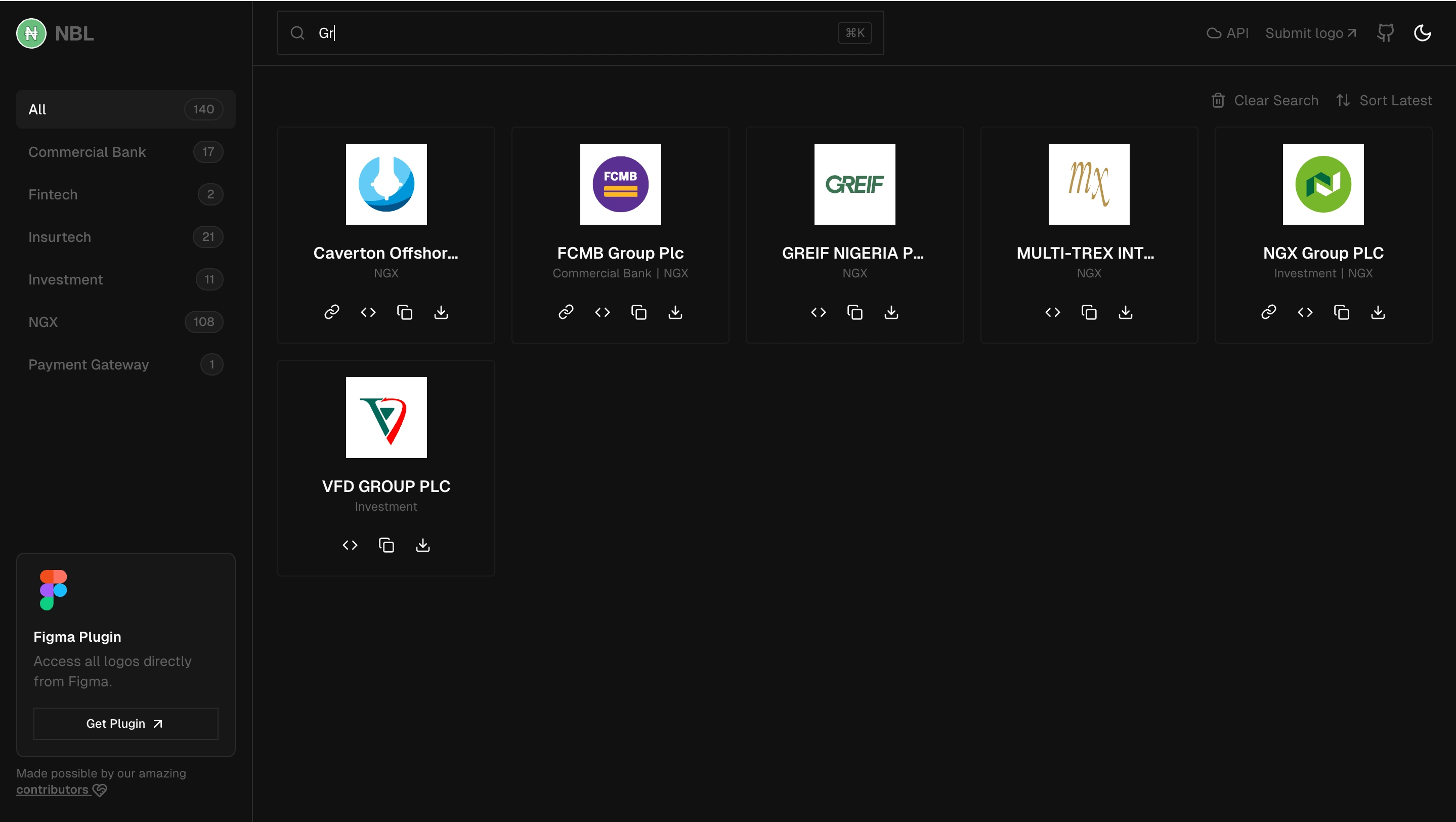The height and width of the screenshot is (822, 1456).
Task: Copy the FCMB Group Plc logo
Action: (x=638, y=312)
